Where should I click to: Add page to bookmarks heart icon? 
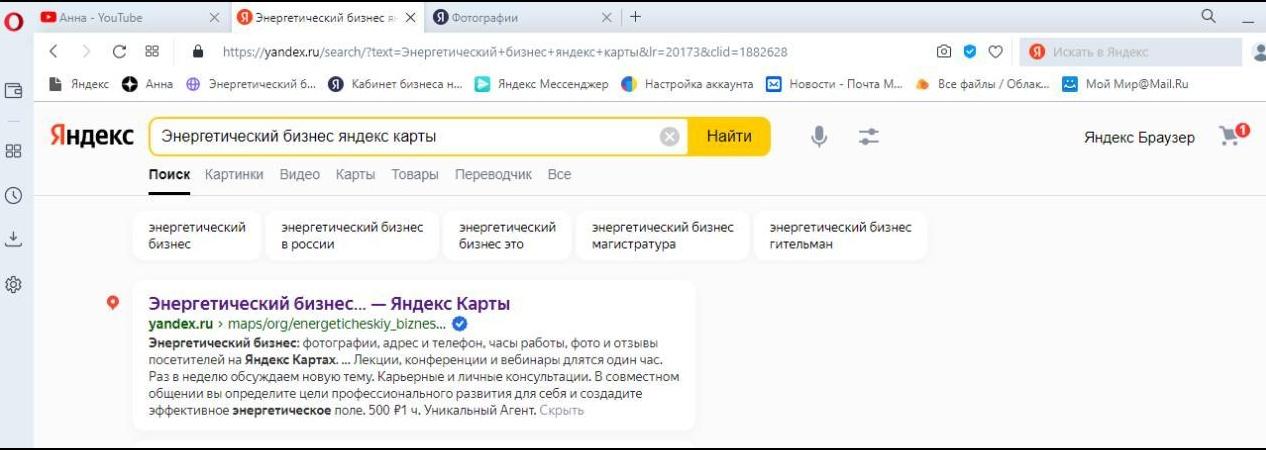coord(995,51)
